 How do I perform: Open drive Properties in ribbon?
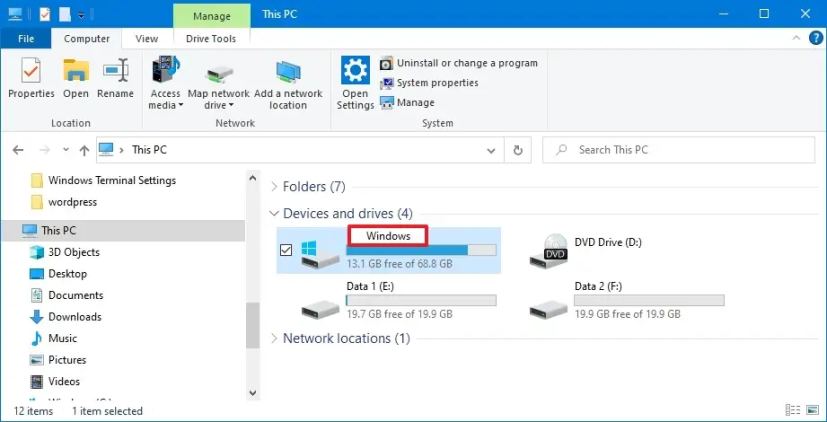click(x=31, y=78)
